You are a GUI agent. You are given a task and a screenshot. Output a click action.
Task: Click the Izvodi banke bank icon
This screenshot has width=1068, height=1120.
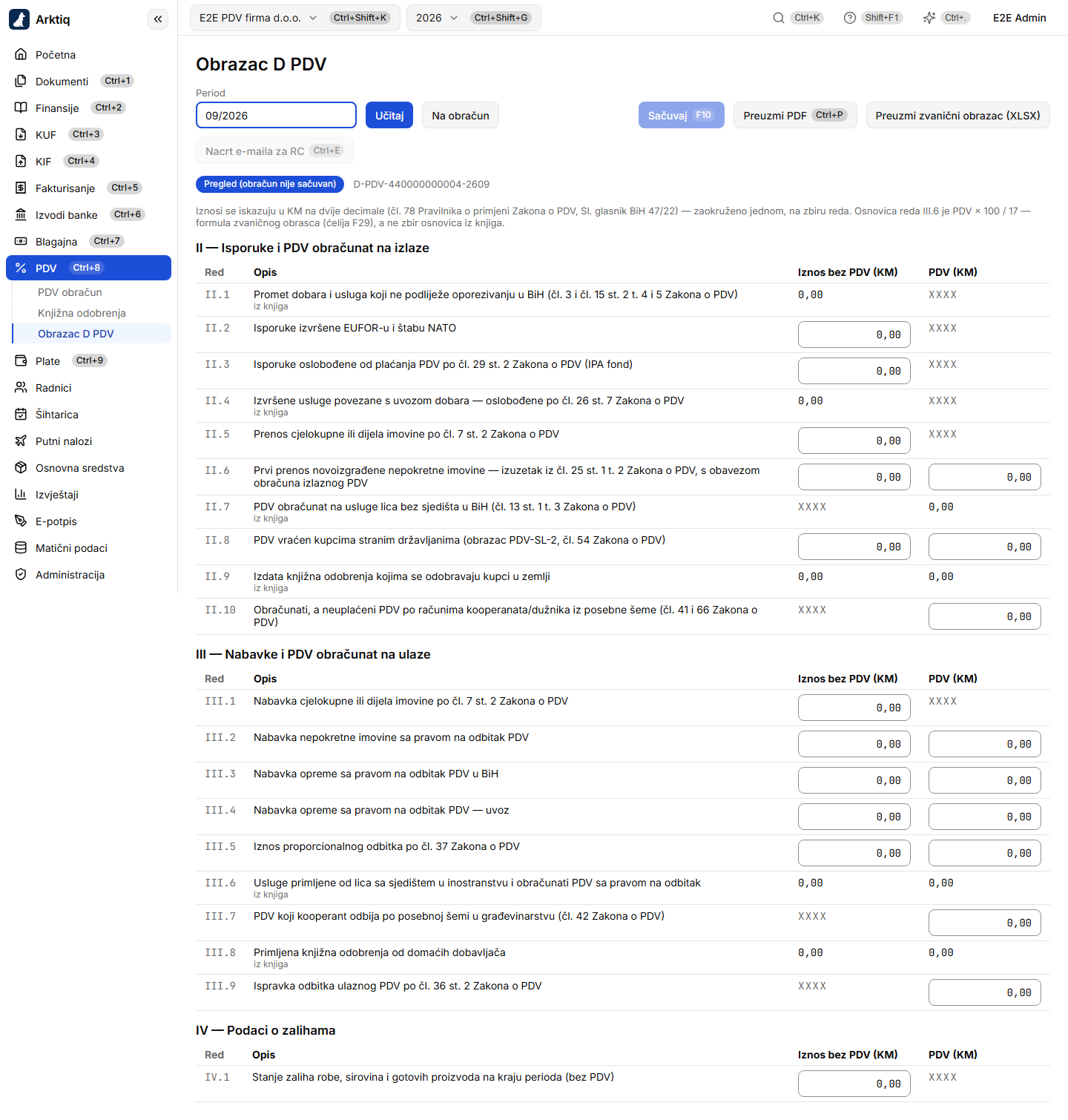pyautogui.click(x=21, y=215)
